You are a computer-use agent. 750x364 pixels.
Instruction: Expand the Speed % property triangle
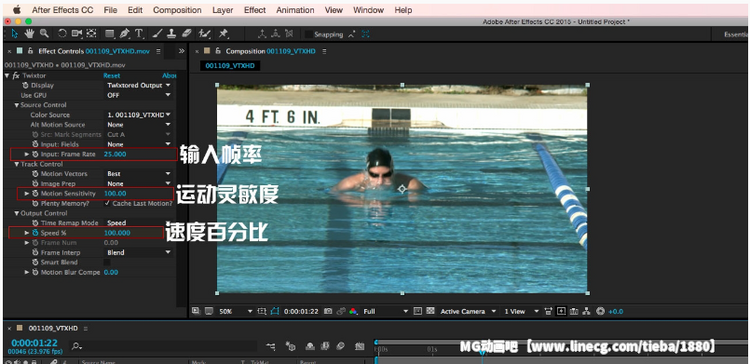coord(27,233)
